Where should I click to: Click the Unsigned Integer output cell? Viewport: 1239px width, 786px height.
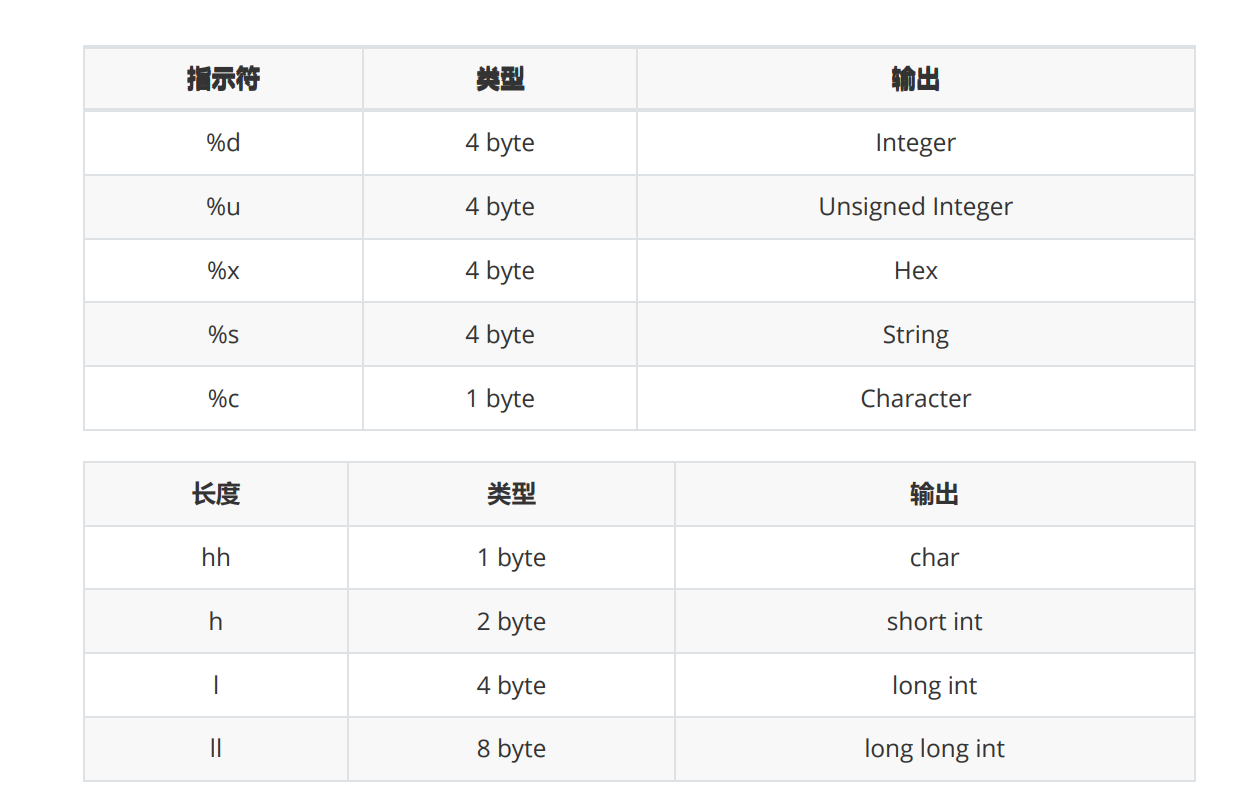click(x=915, y=207)
